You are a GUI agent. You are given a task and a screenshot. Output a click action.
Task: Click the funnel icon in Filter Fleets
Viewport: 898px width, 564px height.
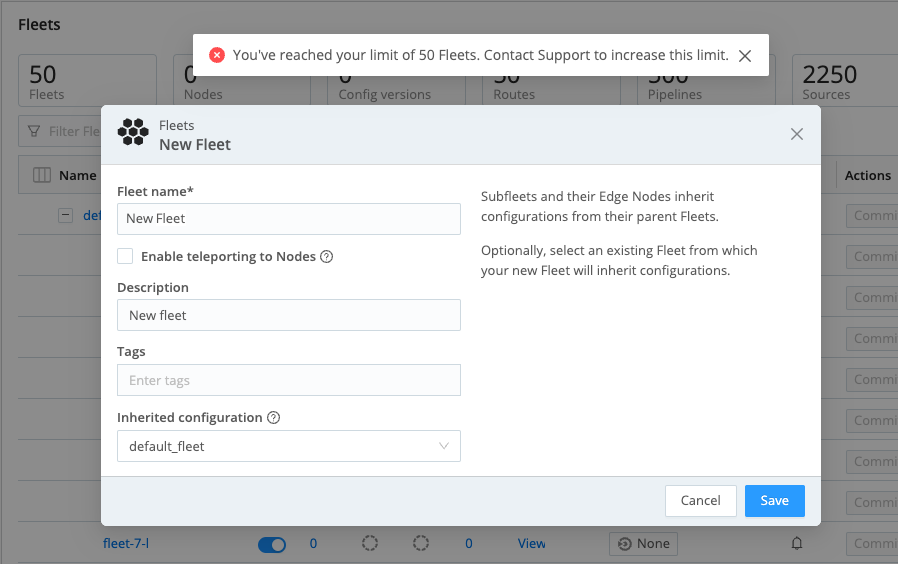click(x=34, y=131)
